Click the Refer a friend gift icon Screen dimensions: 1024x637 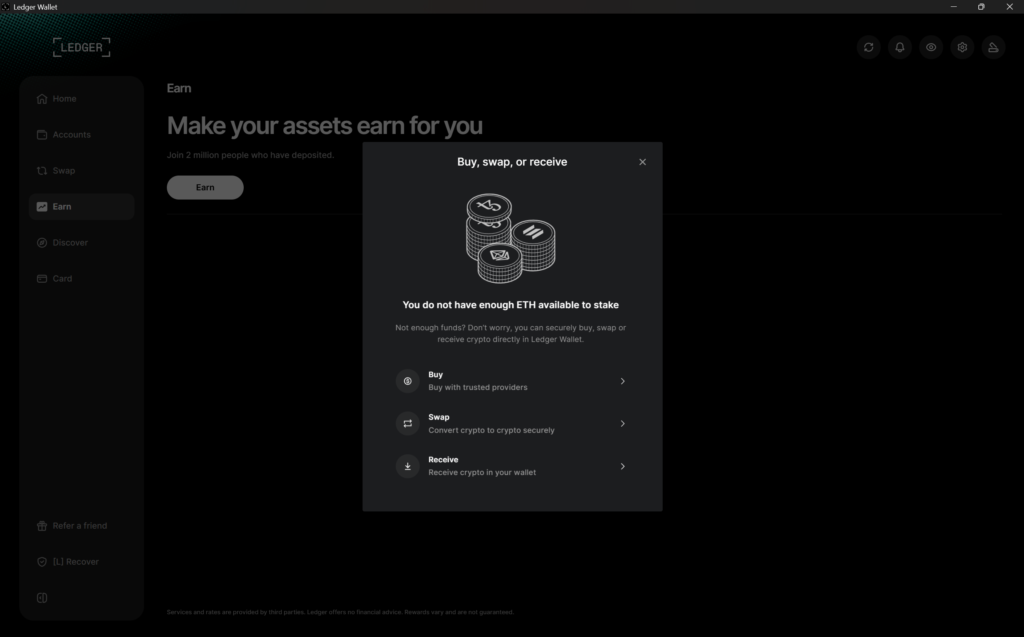point(42,526)
